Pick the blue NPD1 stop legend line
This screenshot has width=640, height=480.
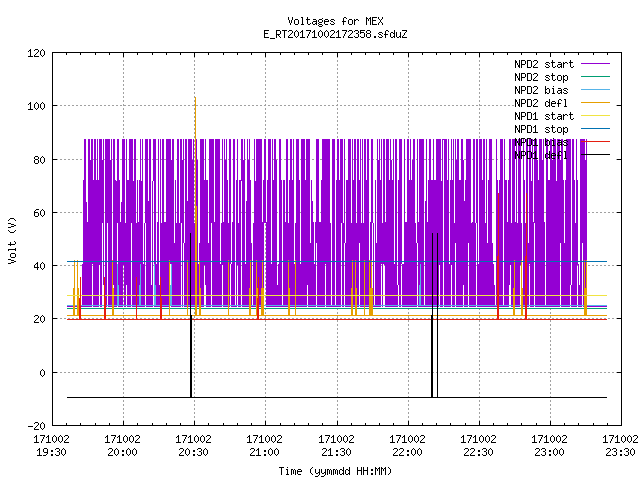coord(596,129)
